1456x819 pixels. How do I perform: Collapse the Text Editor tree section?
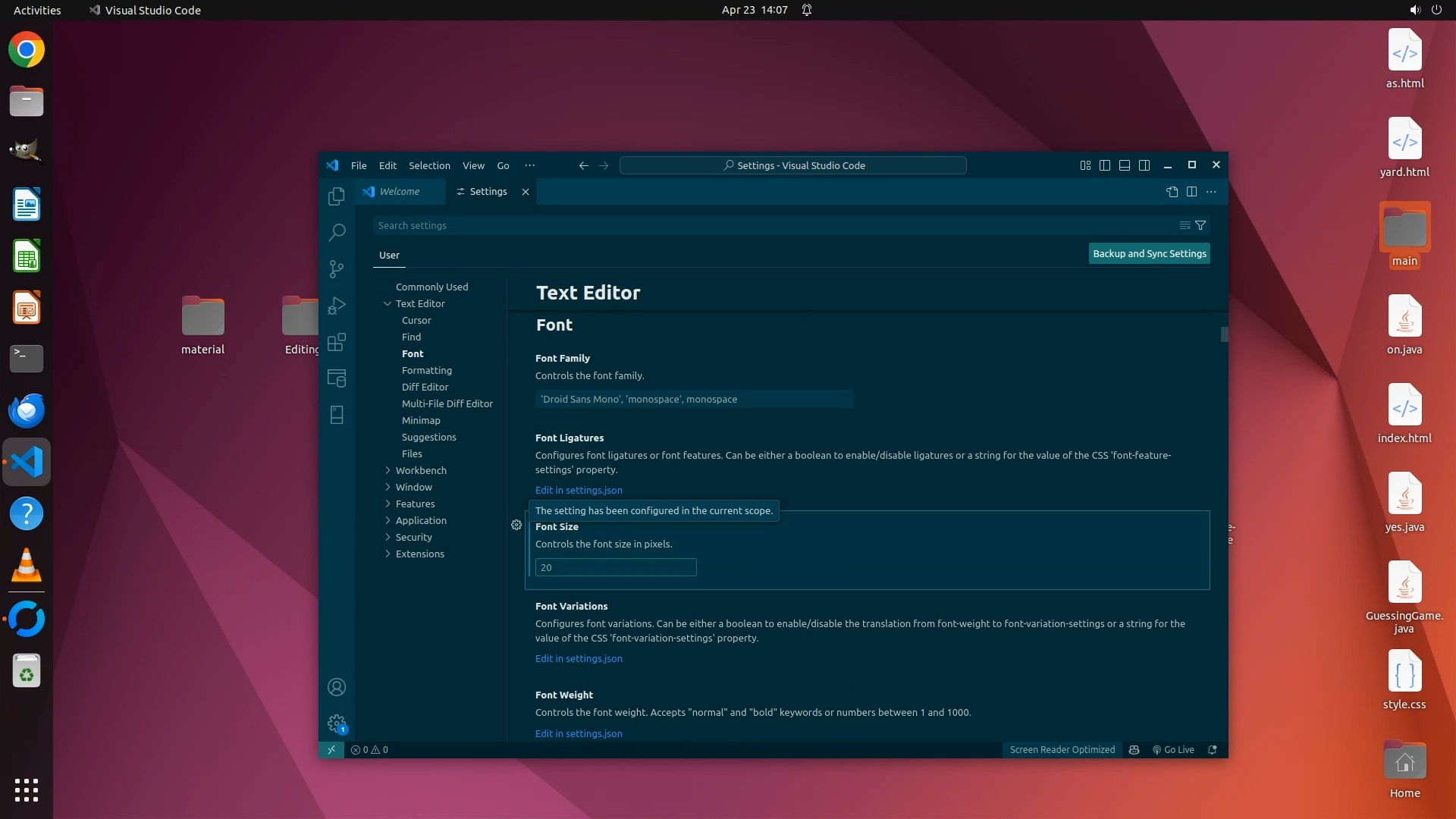pos(388,303)
